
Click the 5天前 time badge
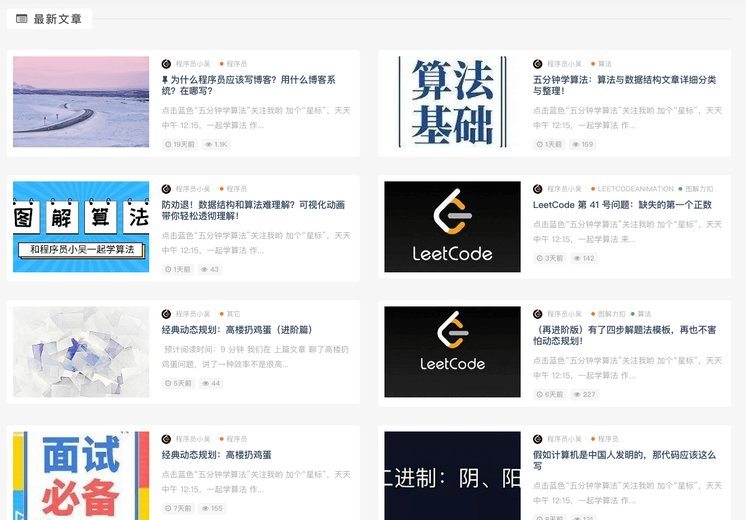point(178,383)
